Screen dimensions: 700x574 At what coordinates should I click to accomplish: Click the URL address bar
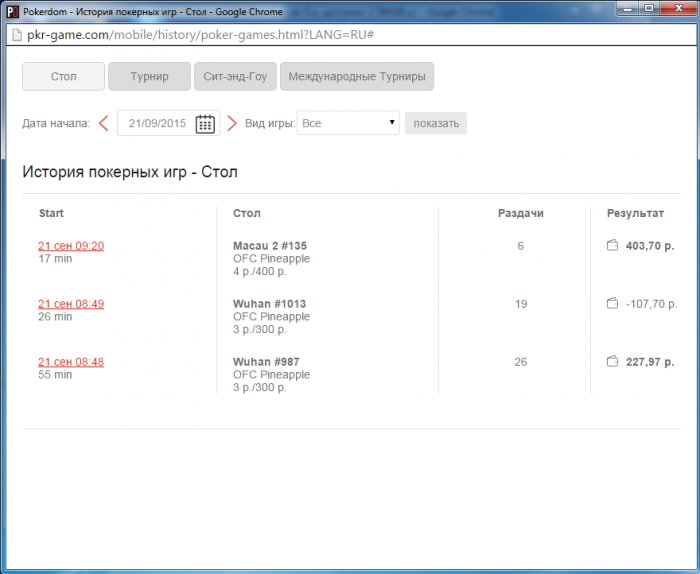[352, 35]
